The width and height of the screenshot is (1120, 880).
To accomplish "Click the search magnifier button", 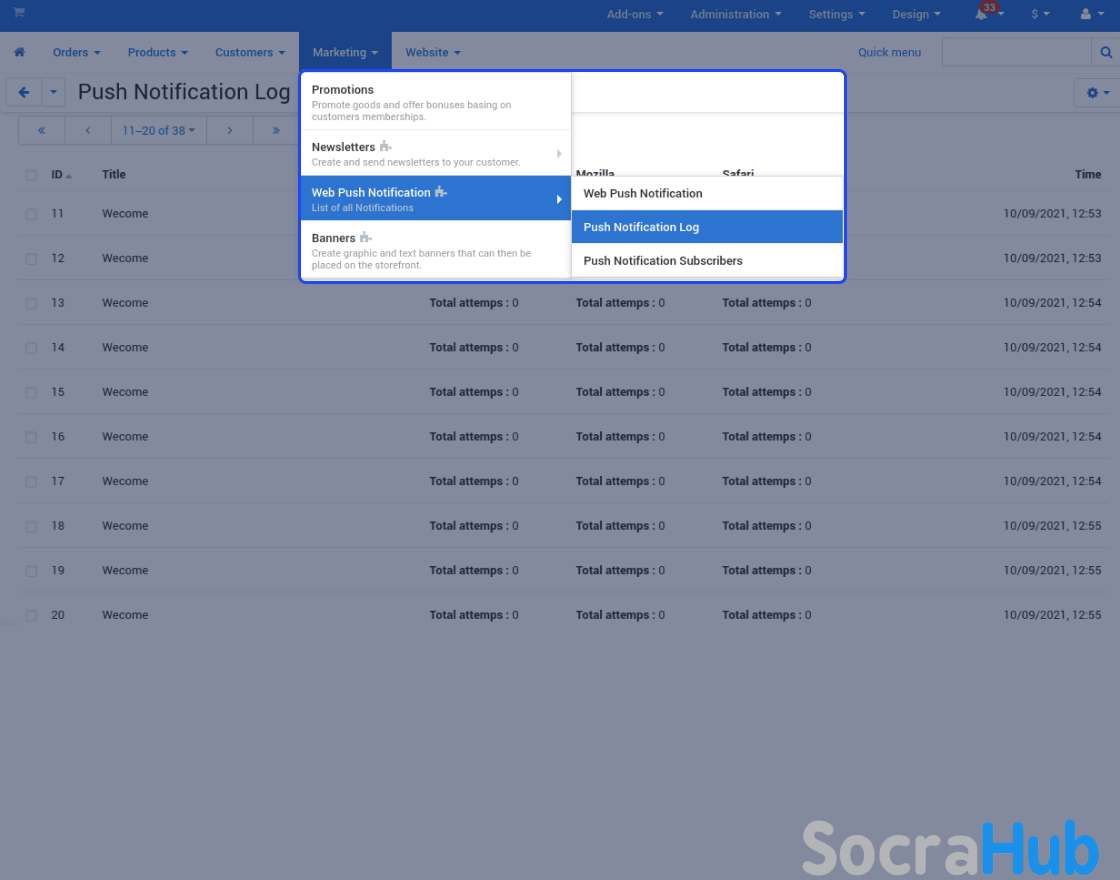I will [1106, 52].
